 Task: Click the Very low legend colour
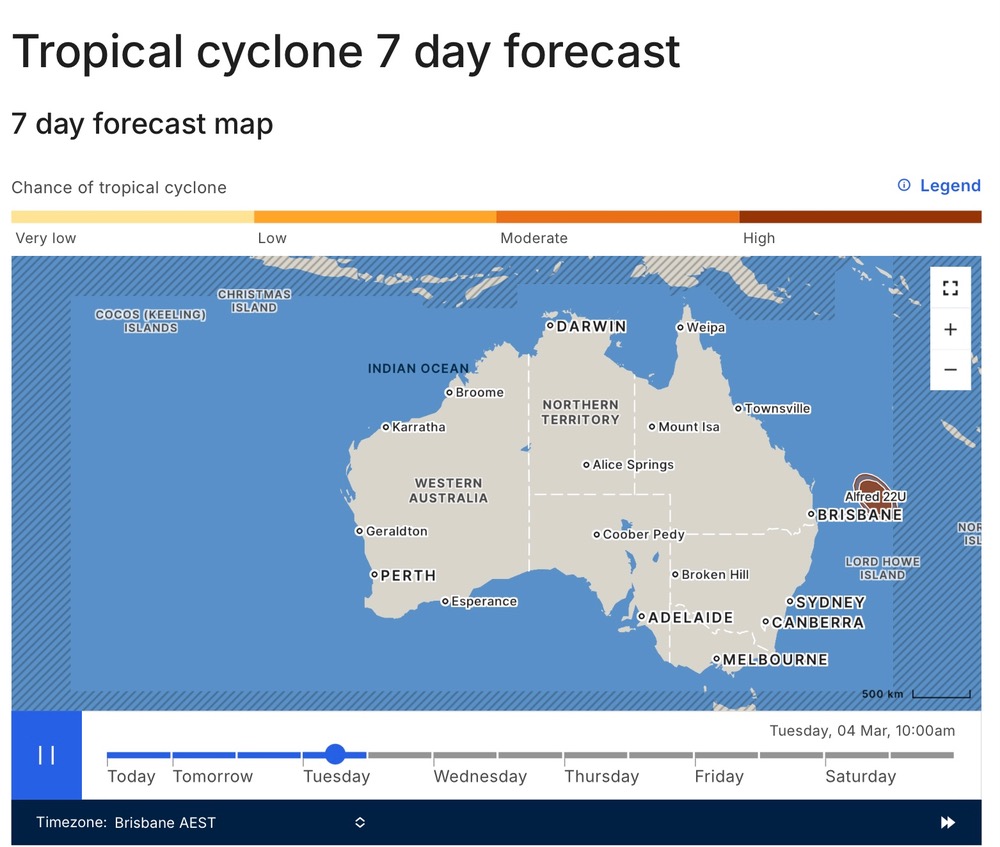click(133, 217)
